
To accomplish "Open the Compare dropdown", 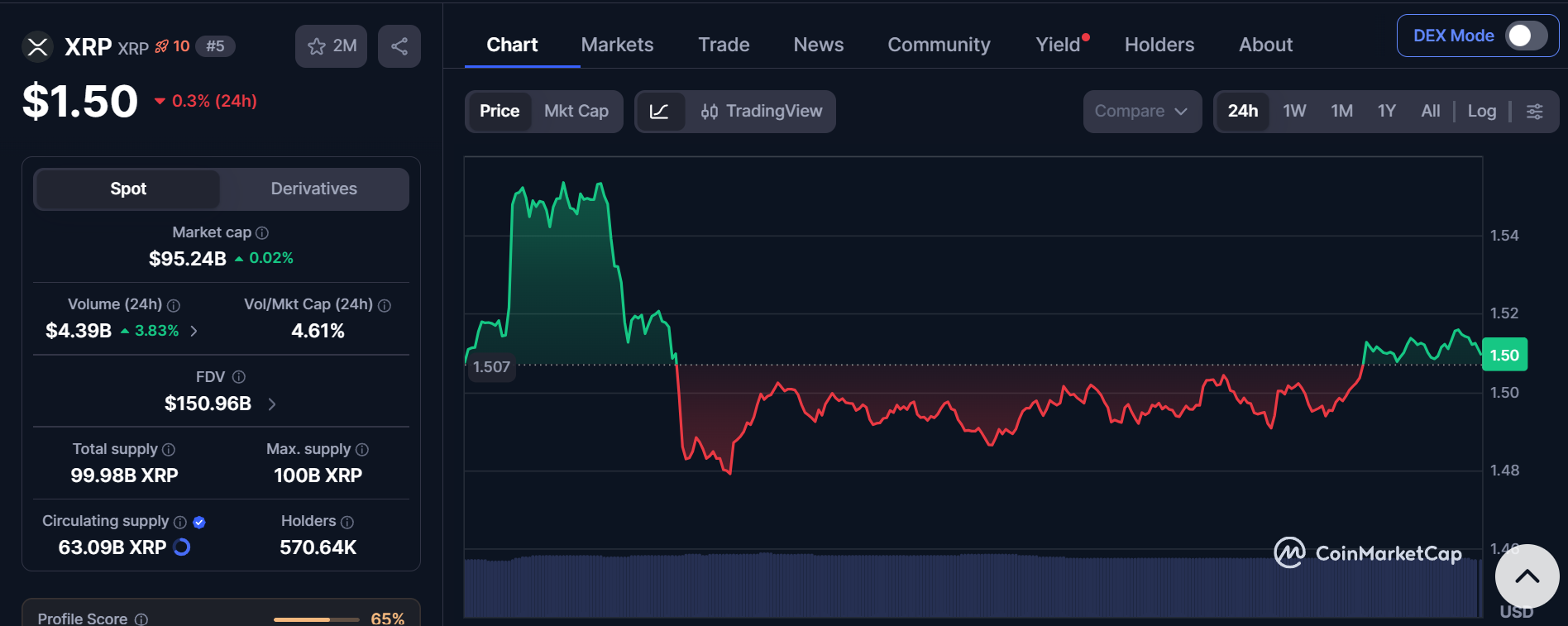I will (1142, 112).
